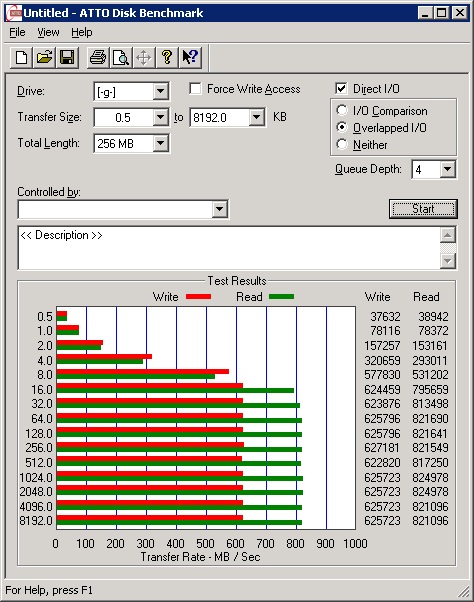Screen dimensions: 474x602
Task: Uncheck the Direct I/O checkbox
Action: point(341,89)
